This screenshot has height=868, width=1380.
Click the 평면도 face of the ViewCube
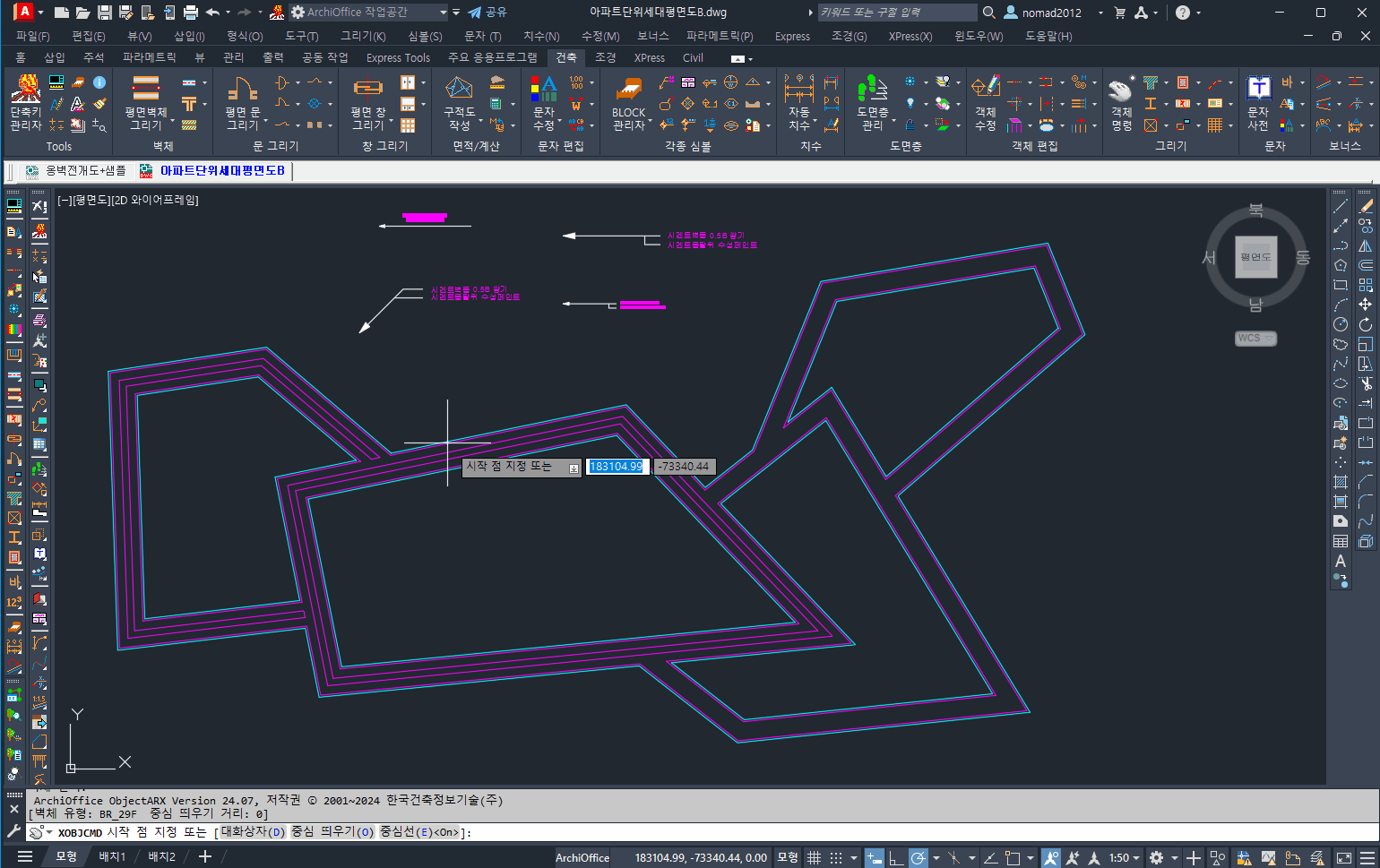[x=1255, y=257]
